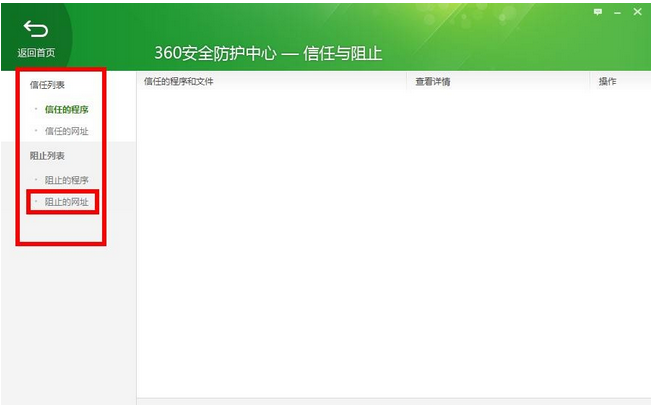Select 阻止的程序 in the sidebar
Screen dimensions: 652x405
pyautogui.click(x=67, y=180)
